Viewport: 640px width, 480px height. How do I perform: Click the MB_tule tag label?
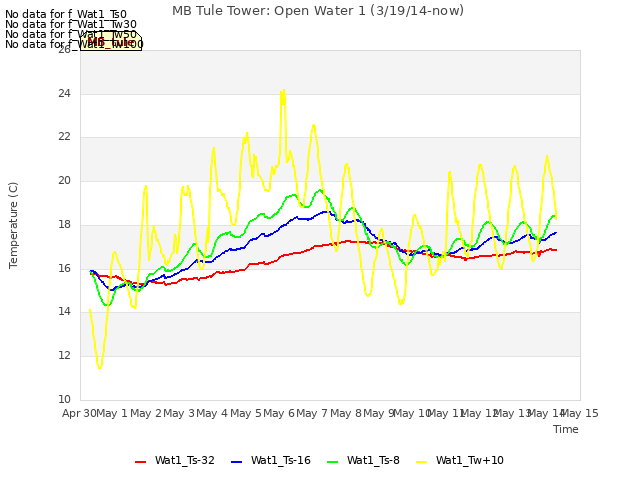(x=111, y=42)
